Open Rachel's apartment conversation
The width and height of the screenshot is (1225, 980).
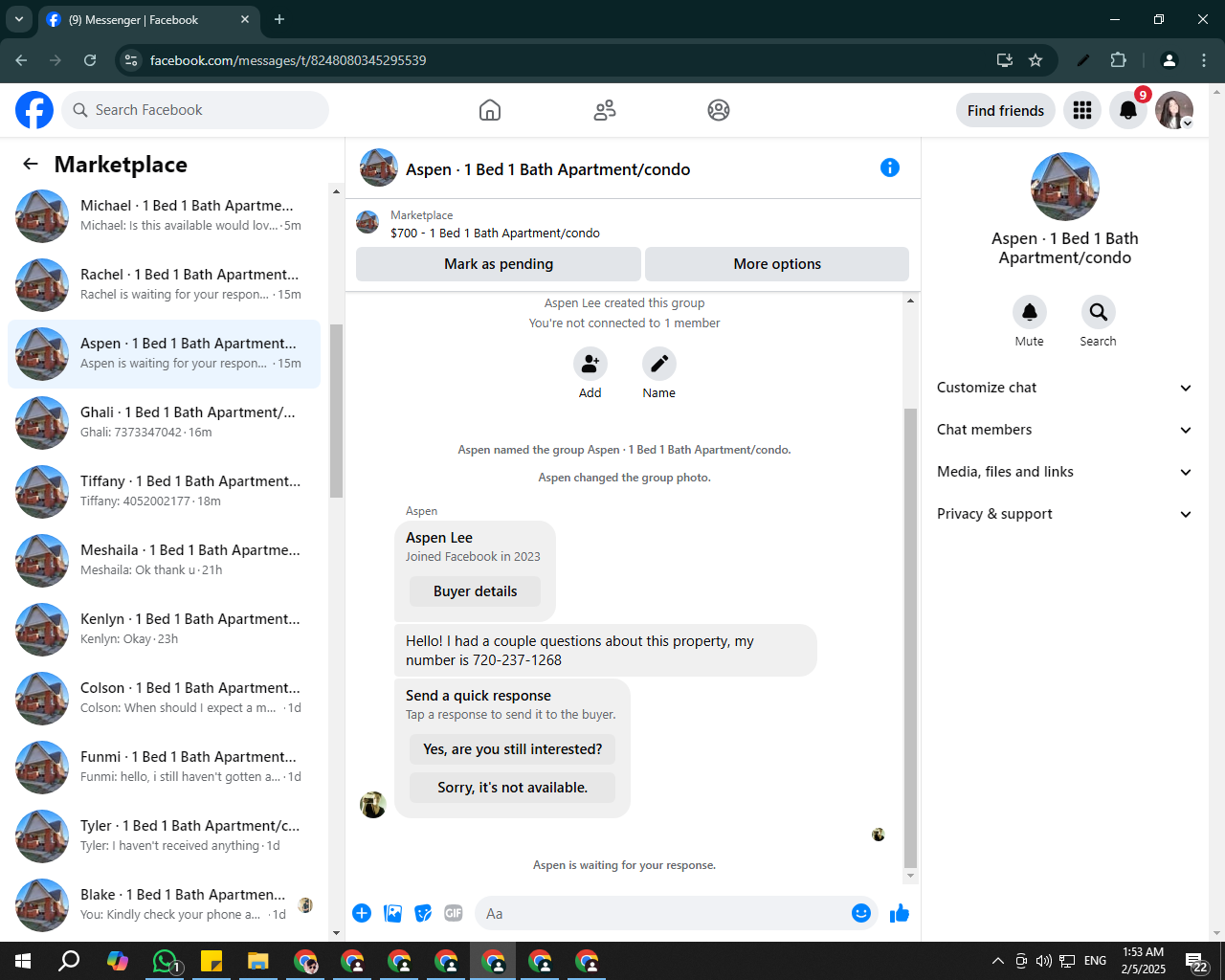(x=164, y=285)
